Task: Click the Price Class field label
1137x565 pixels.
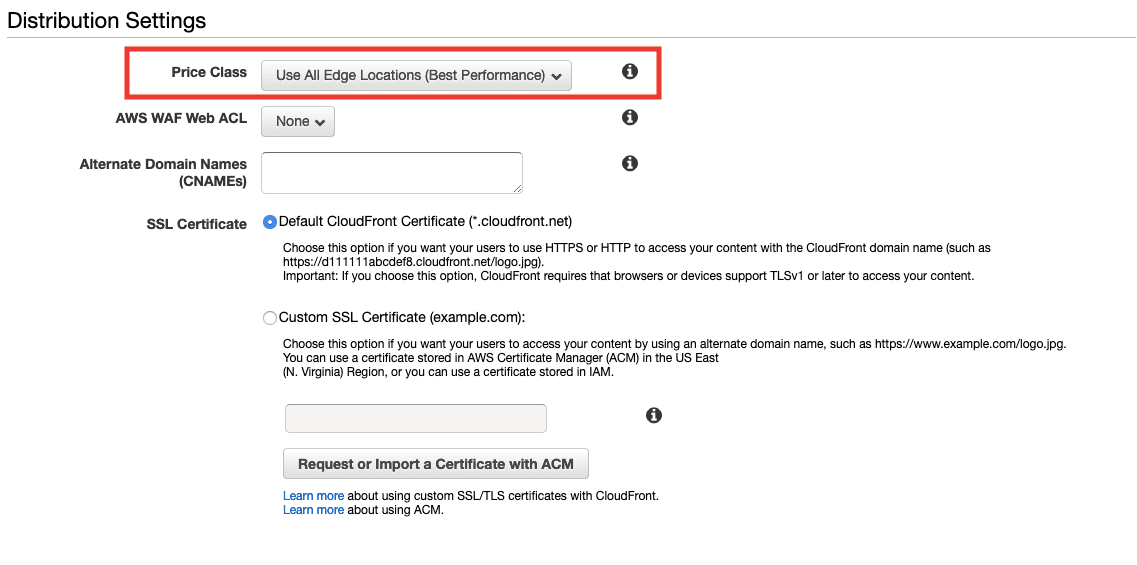Action: coord(209,72)
